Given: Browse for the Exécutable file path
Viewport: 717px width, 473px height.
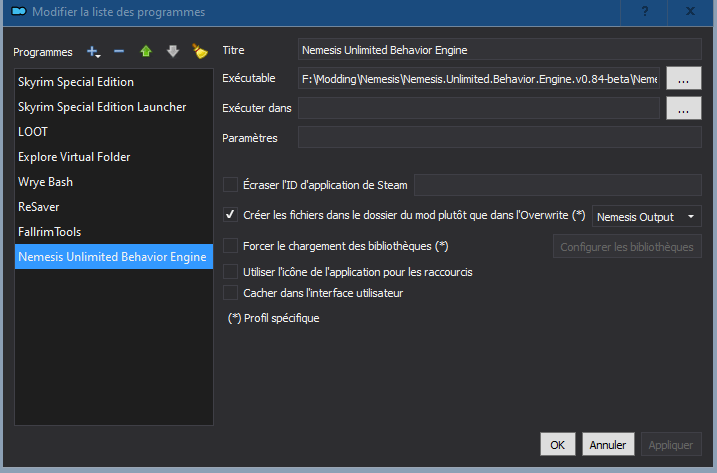Looking at the screenshot, I should (682, 78).
